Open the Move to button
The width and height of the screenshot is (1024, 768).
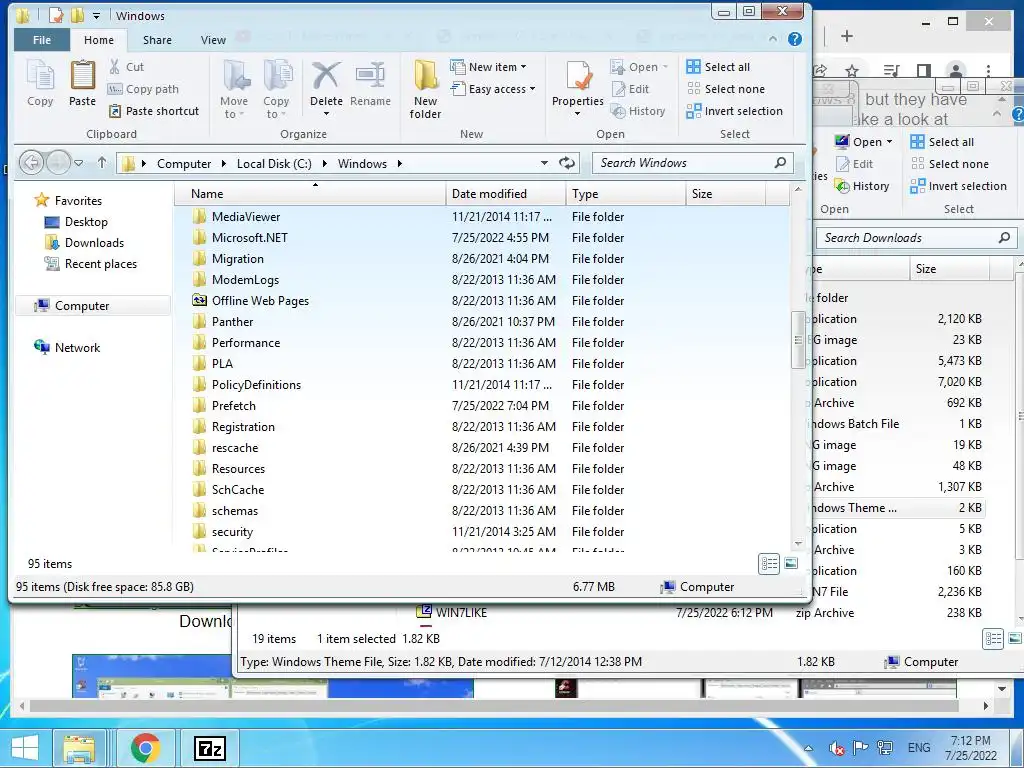tap(234, 88)
